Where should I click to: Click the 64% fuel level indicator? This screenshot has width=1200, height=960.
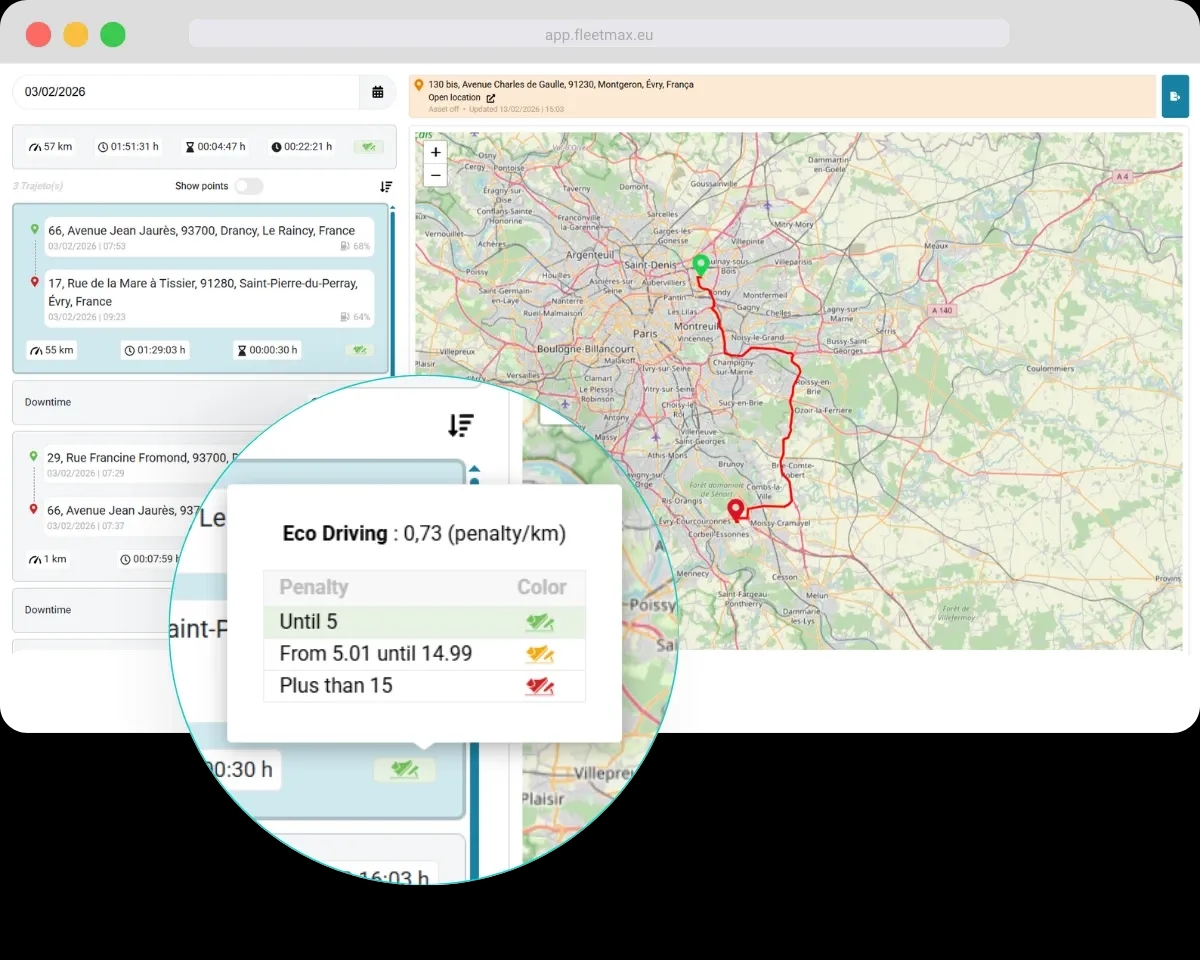pyautogui.click(x=355, y=317)
